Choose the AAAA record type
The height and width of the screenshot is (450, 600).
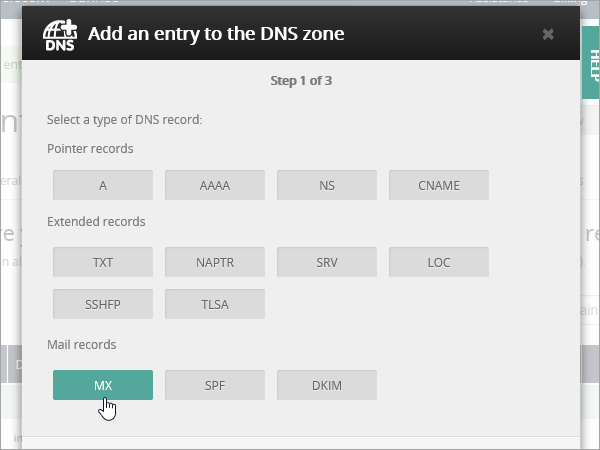click(x=215, y=185)
